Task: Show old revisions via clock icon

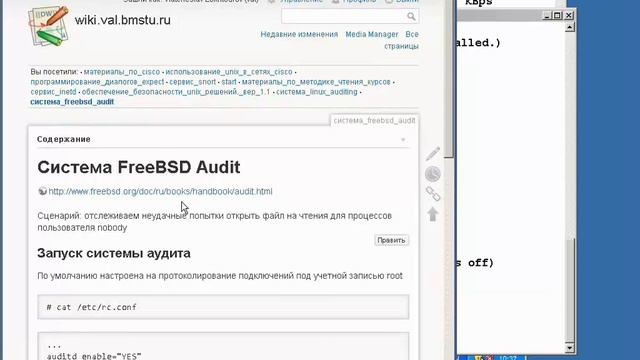Action: [x=433, y=174]
